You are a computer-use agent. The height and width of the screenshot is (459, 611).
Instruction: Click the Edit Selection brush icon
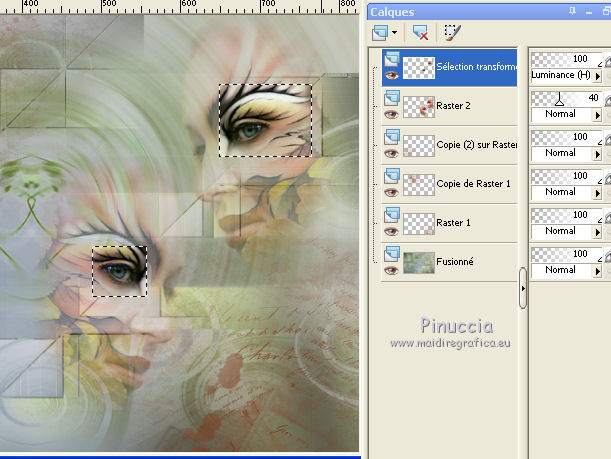click(453, 33)
